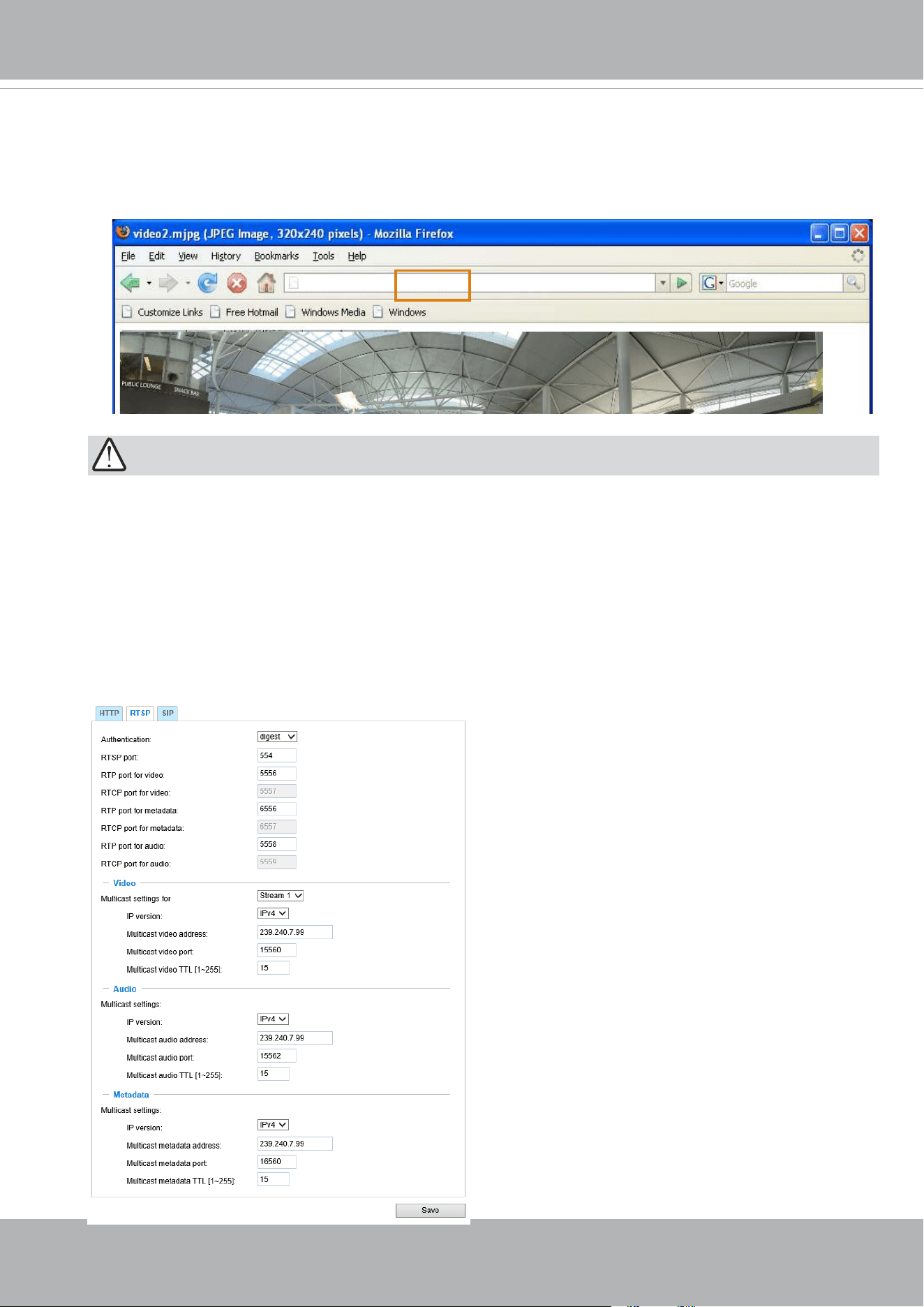The height and width of the screenshot is (1307, 924).
Task: Click the disabled RTCP port for video field
Action: [277, 791]
